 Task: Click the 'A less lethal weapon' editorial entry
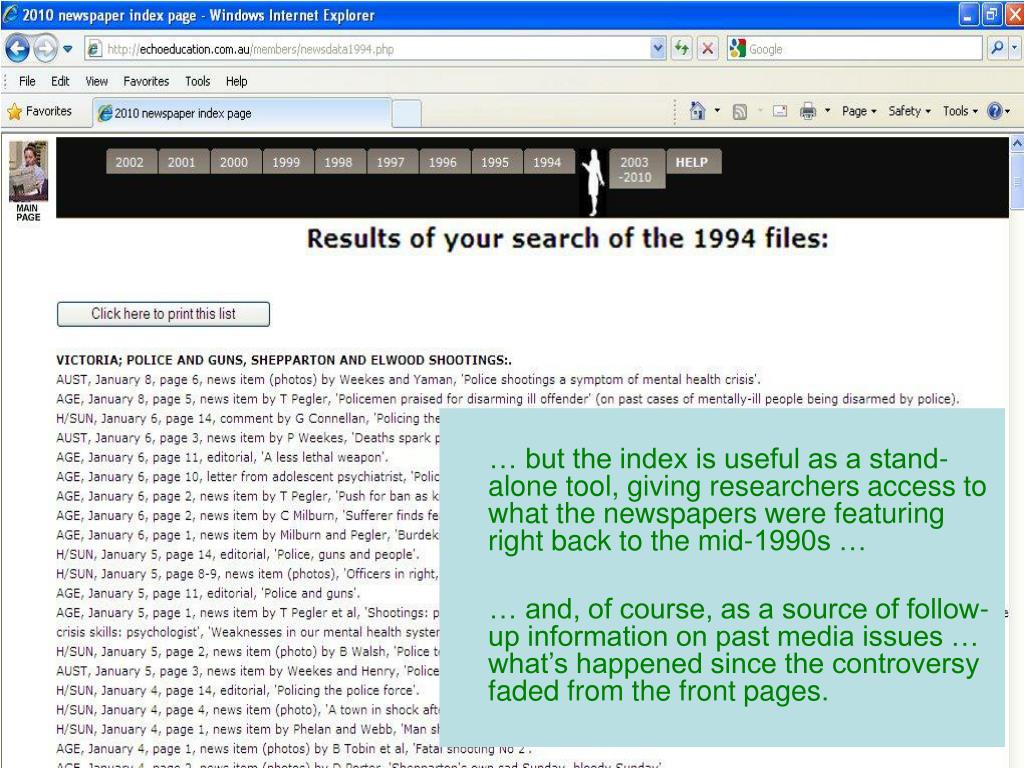[222, 457]
